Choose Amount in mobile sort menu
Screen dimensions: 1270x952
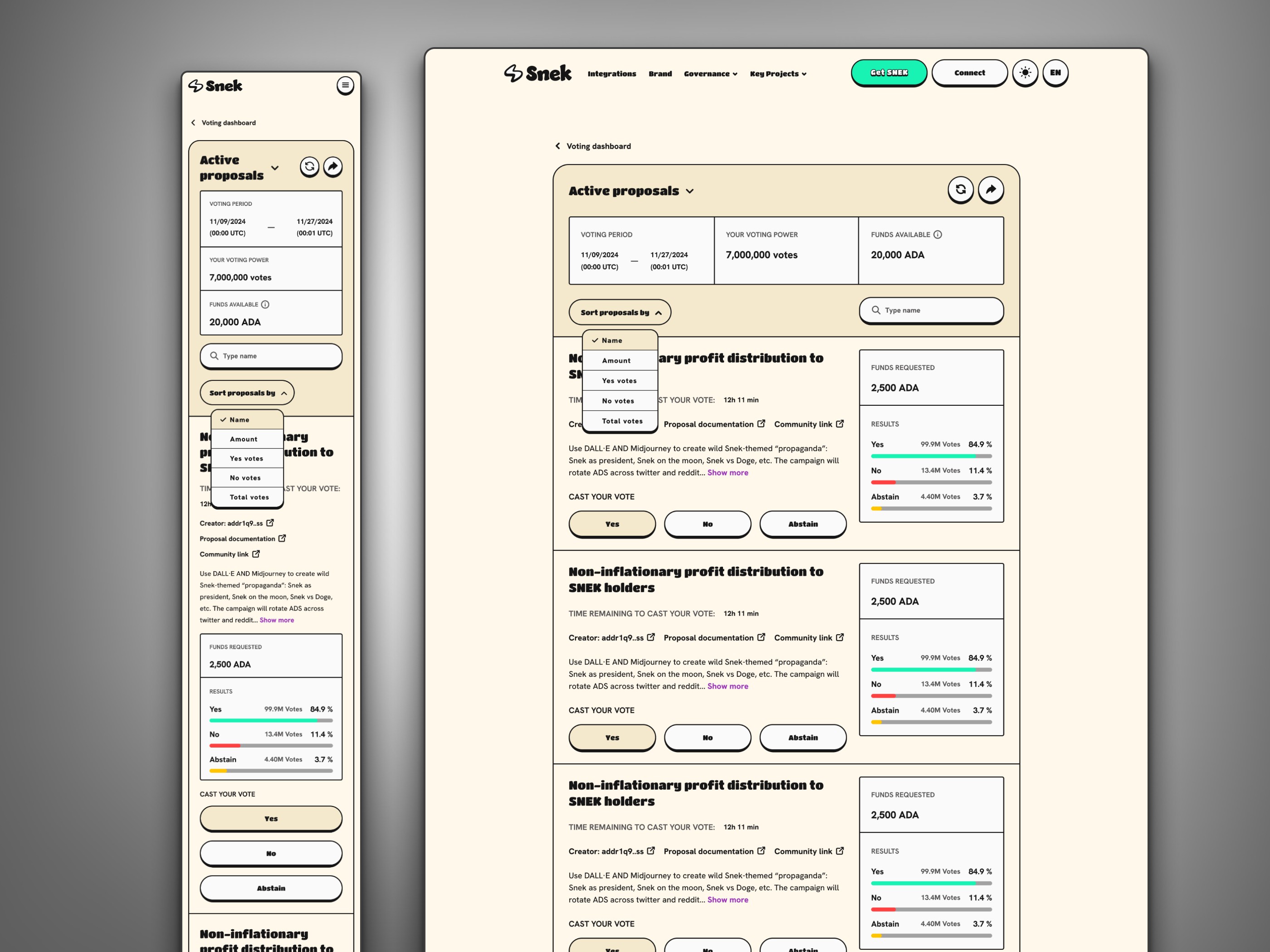244,439
